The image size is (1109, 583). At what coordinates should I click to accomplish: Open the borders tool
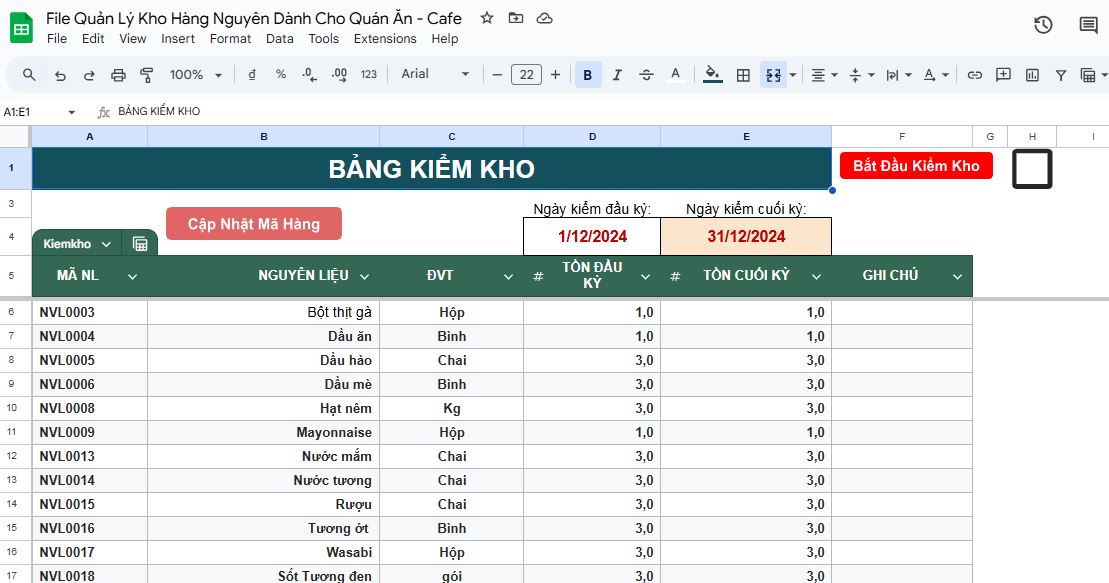pyautogui.click(x=743, y=75)
